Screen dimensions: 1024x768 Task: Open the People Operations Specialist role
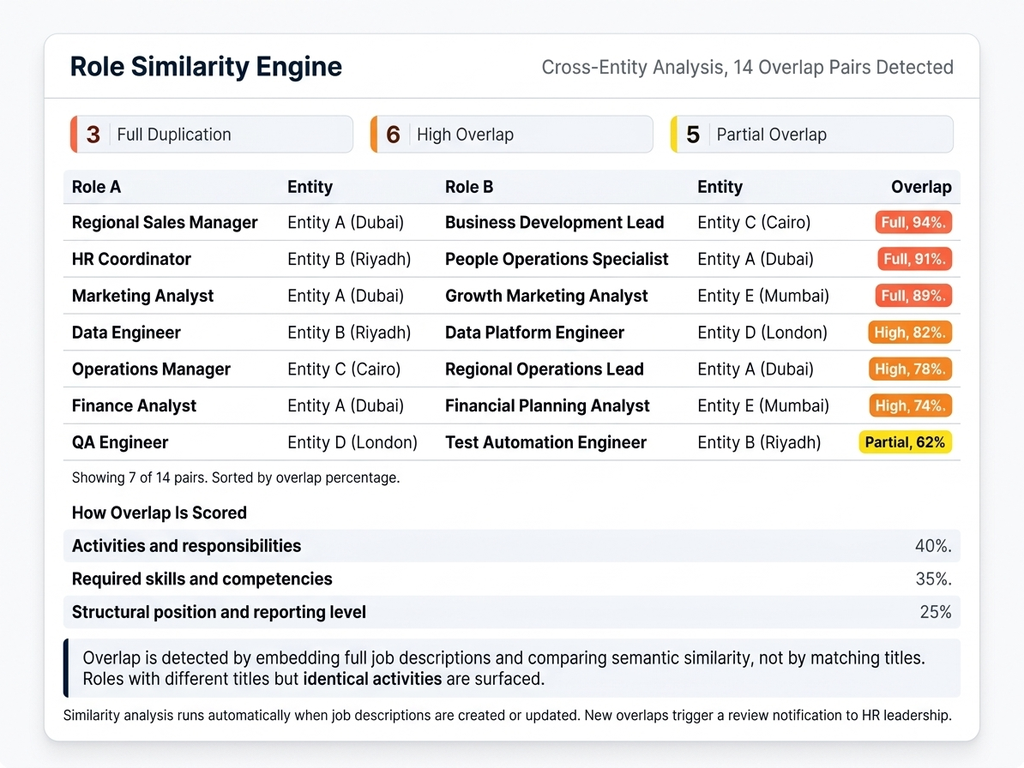[556, 259]
